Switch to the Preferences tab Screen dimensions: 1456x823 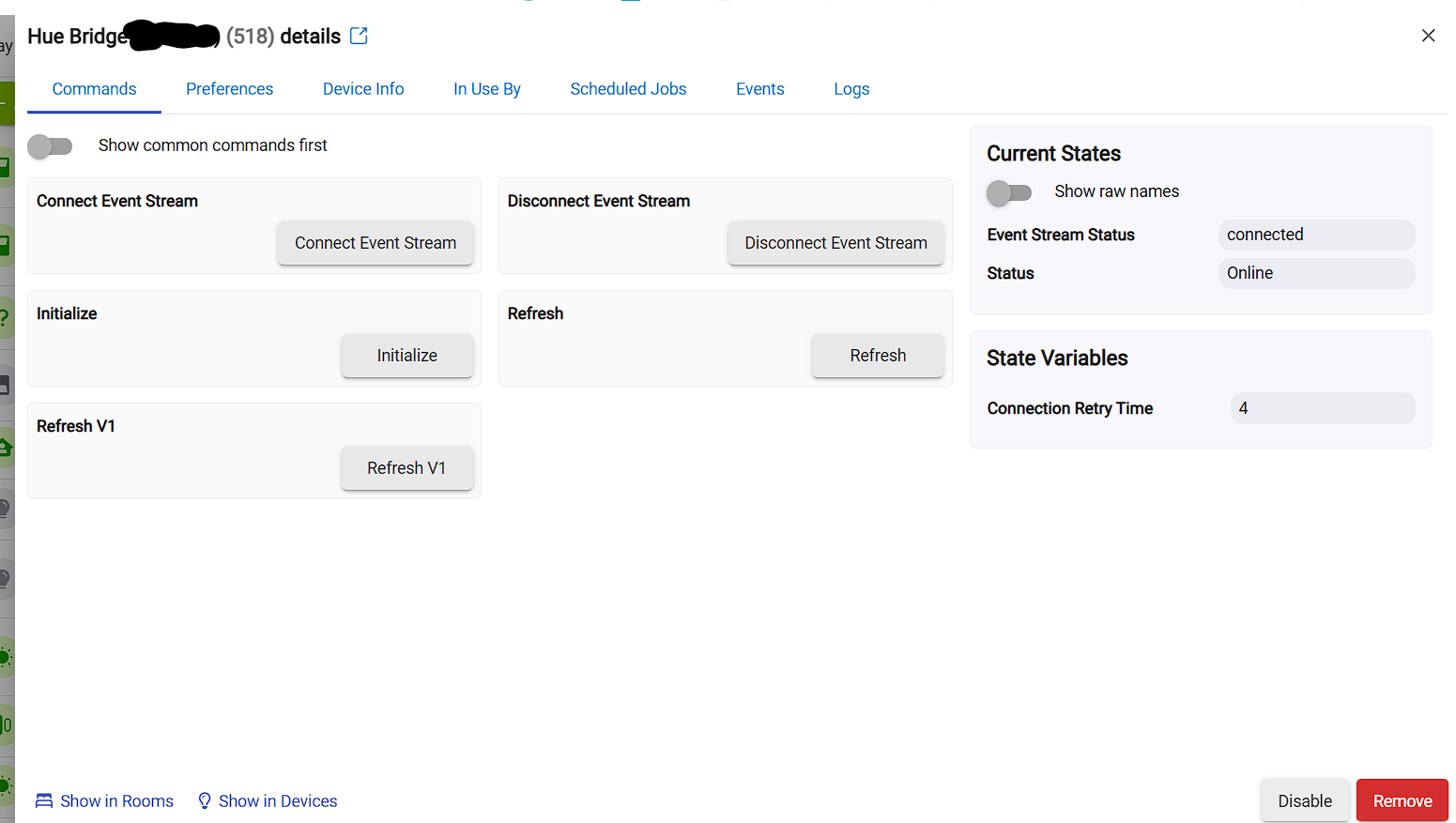229,89
